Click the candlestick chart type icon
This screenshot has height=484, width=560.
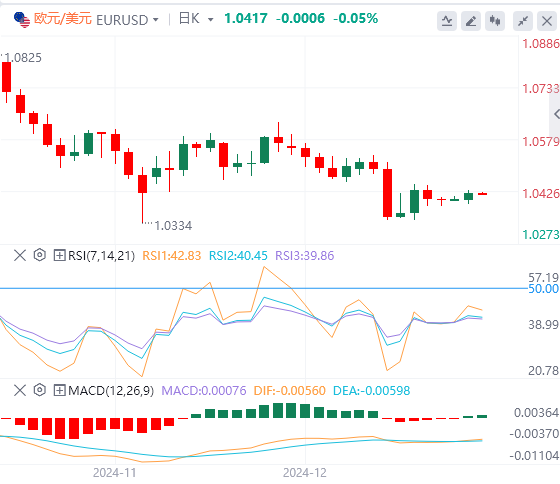coord(495,21)
